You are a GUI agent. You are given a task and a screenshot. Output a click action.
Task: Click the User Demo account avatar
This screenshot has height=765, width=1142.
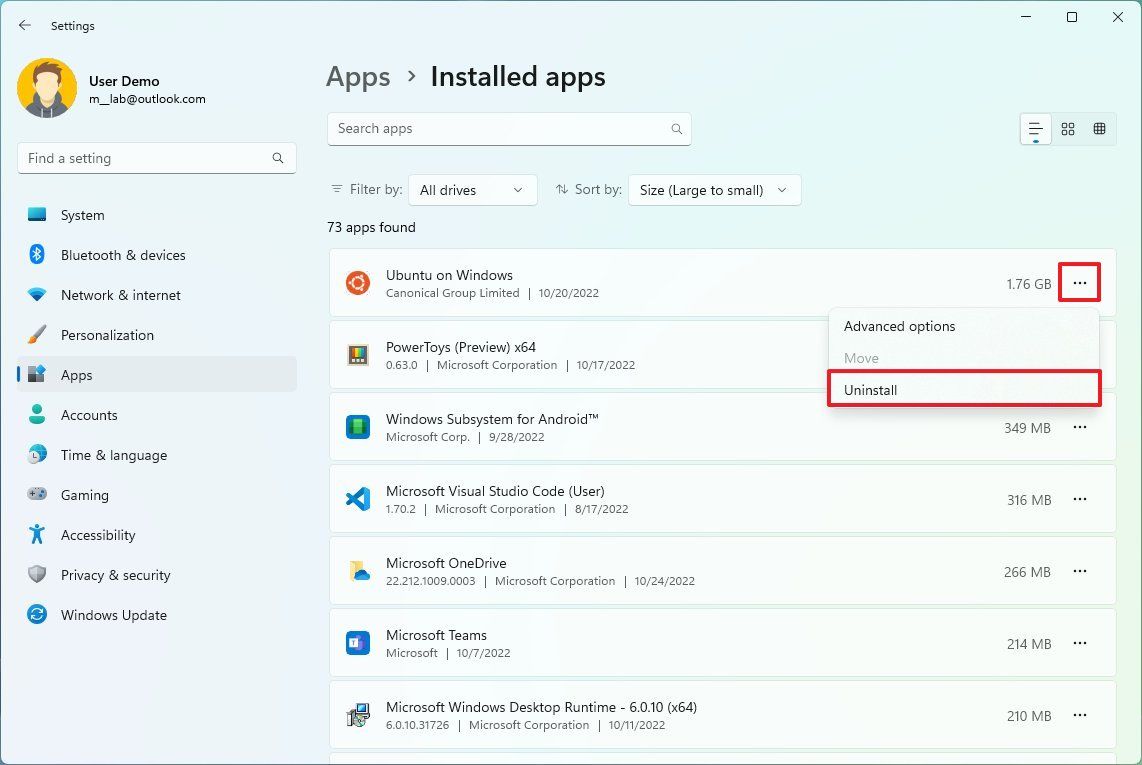click(47, 88)
